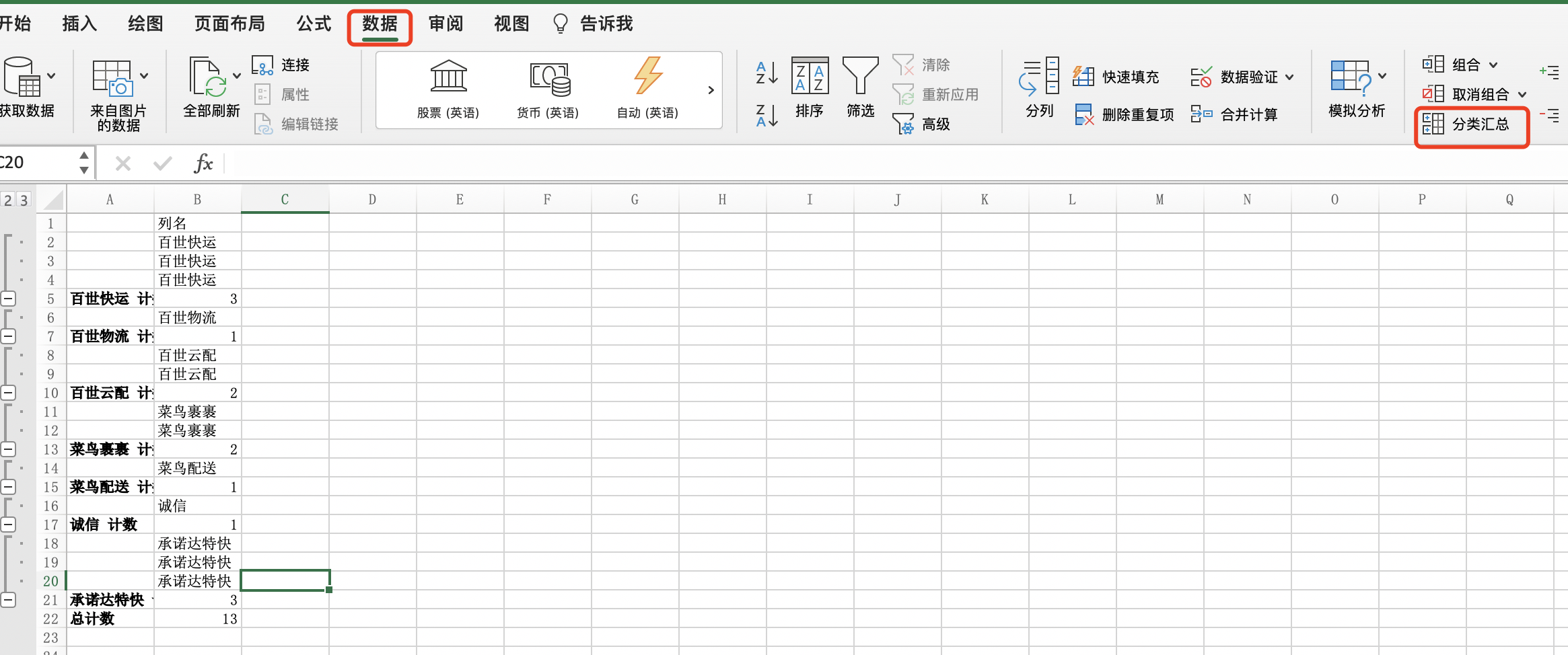
Task: Switch to 绘图 tab
Action: pos(145,24)
